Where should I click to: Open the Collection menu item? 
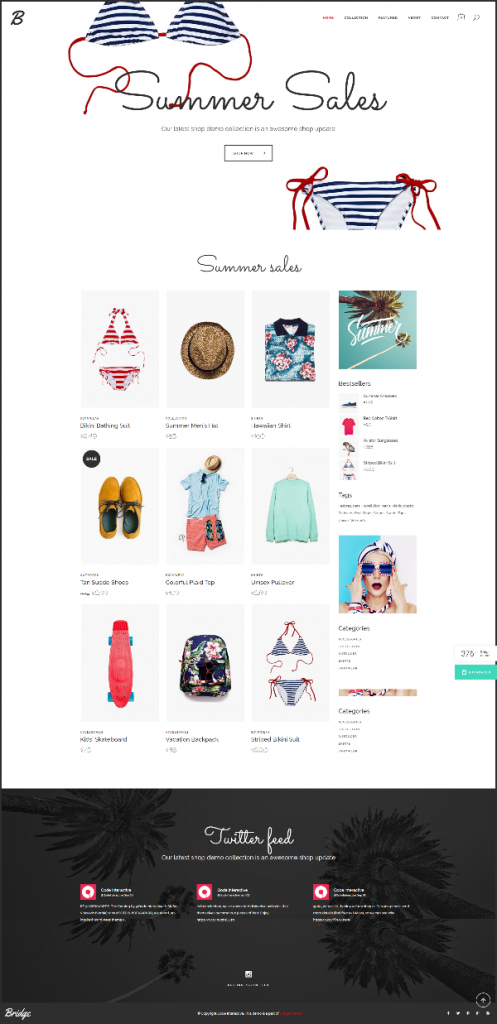click(356, 18)
